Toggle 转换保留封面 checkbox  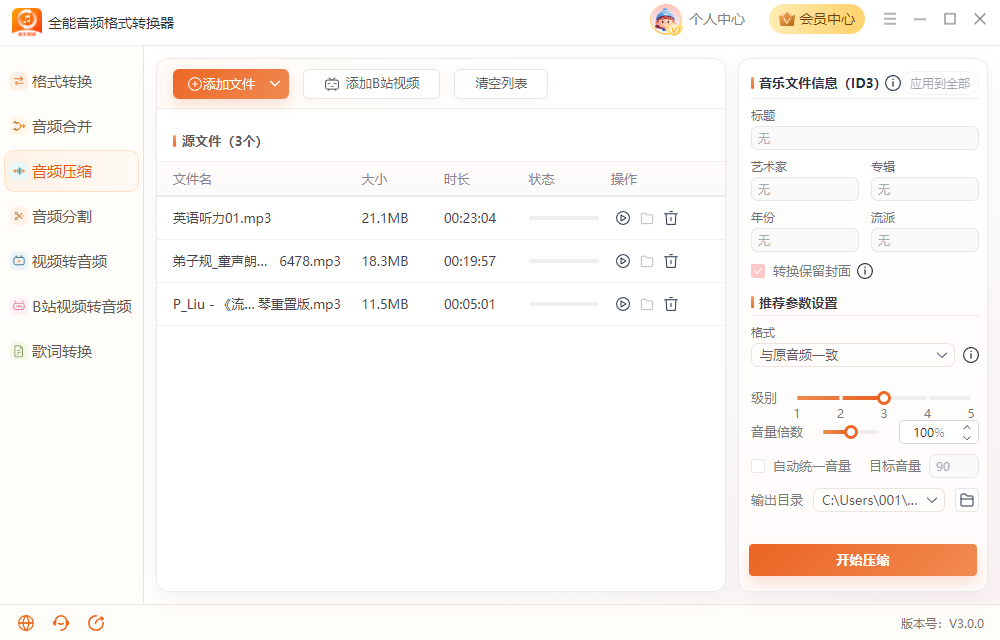pyautogui.click(x=758, y=271)
